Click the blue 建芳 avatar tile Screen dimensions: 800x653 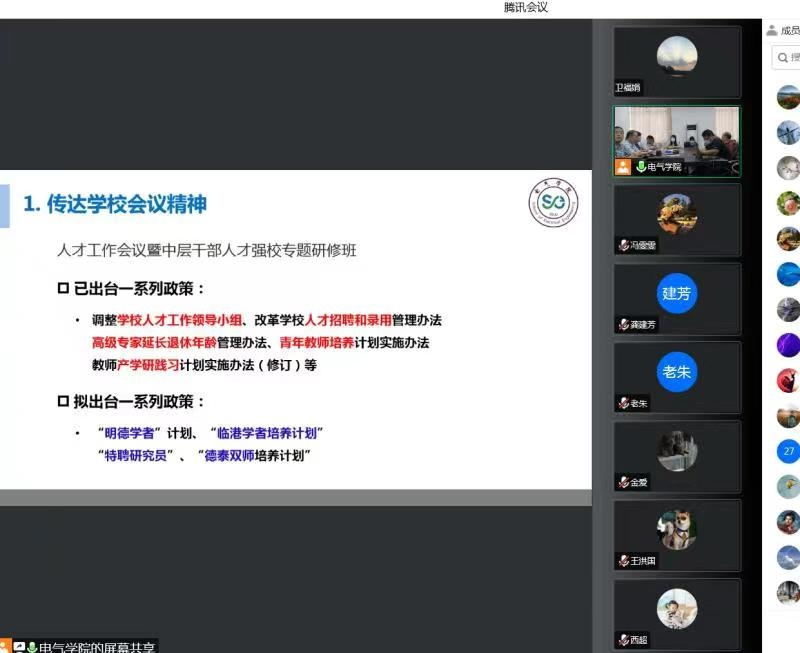click(x=676, y=293)
